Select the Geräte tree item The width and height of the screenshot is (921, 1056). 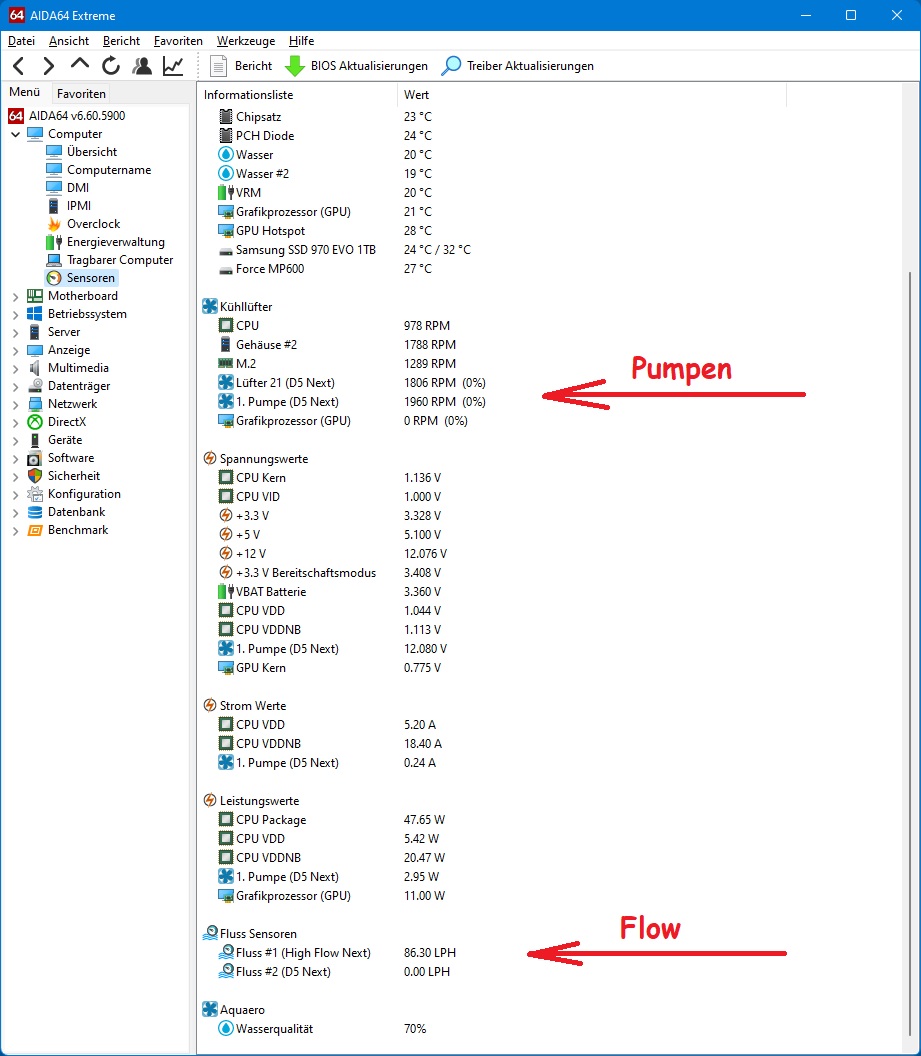(65, 440)
